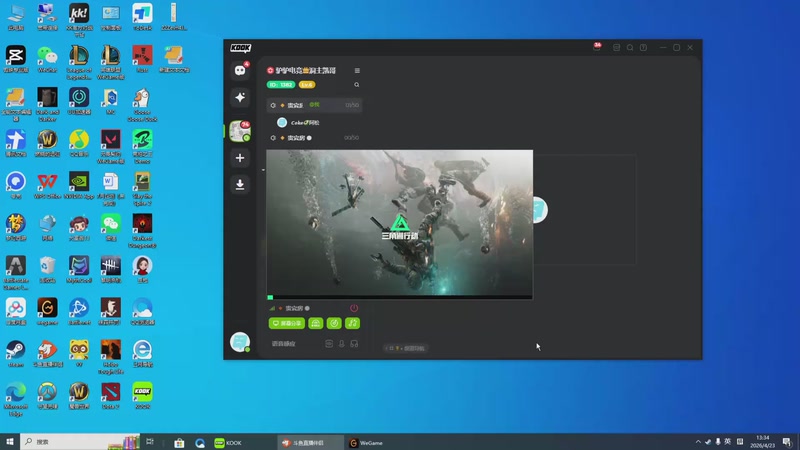This screenshot has height=450, width=800.
Task: Open Dota 2 desktop shortcut
Action: [x=111, y=396]
